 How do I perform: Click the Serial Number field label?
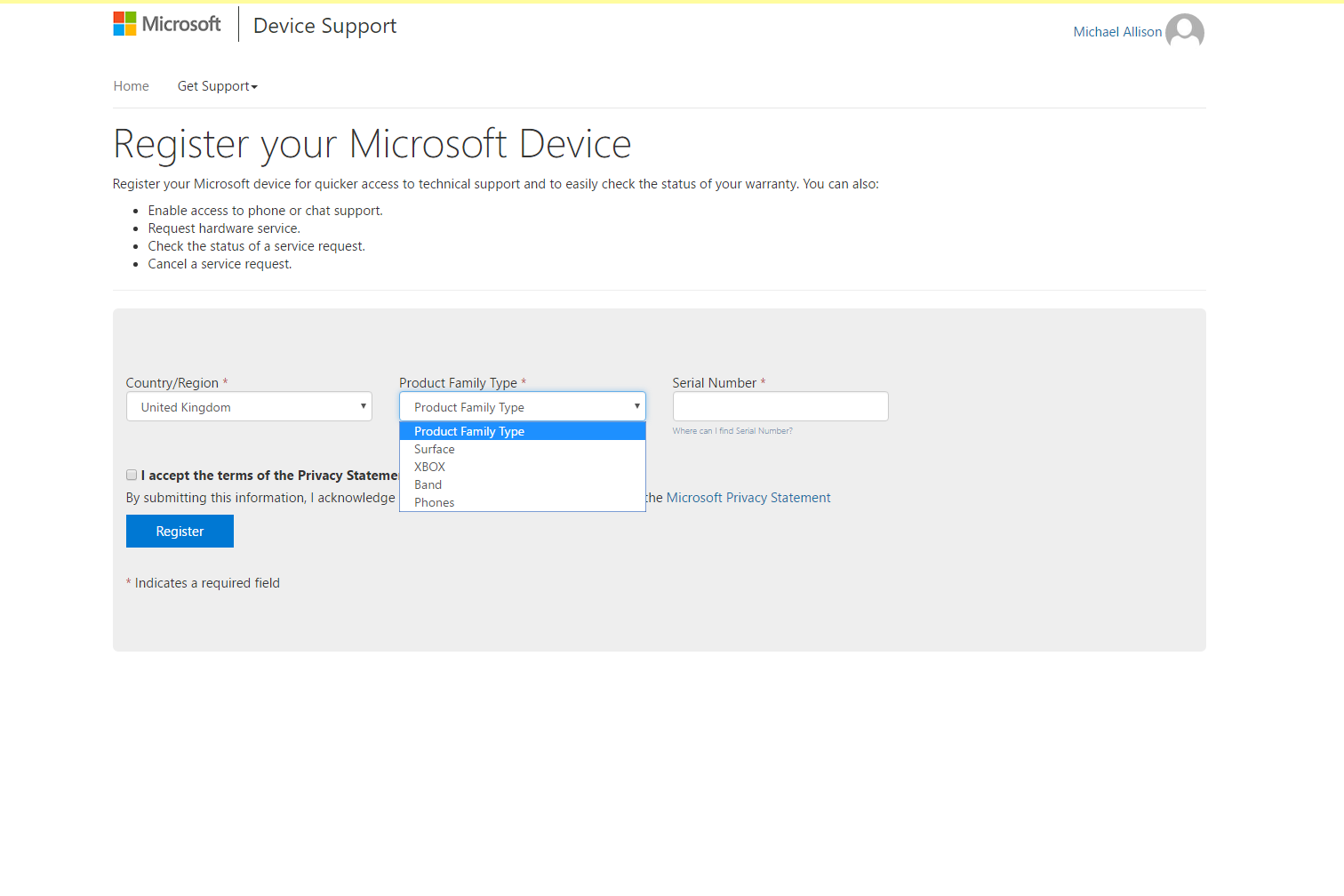pos(715,383)
